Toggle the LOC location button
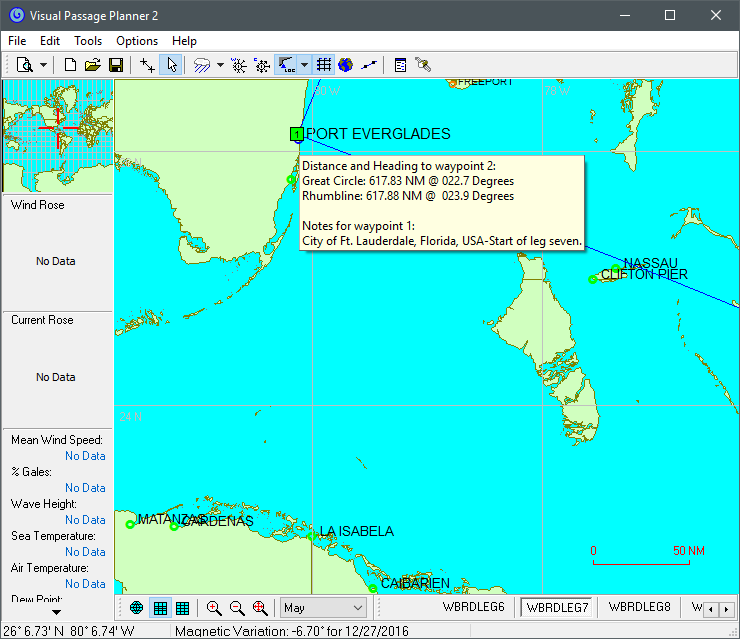 pos(286,65)
